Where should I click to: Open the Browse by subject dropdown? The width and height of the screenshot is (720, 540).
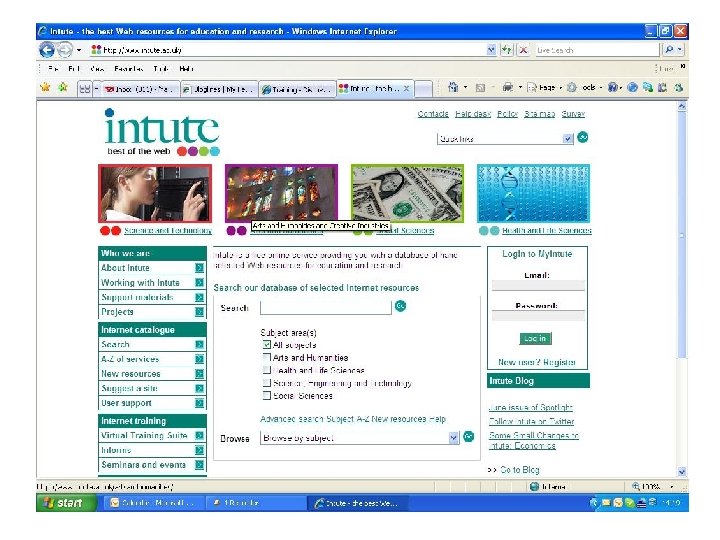pos(453,438)
